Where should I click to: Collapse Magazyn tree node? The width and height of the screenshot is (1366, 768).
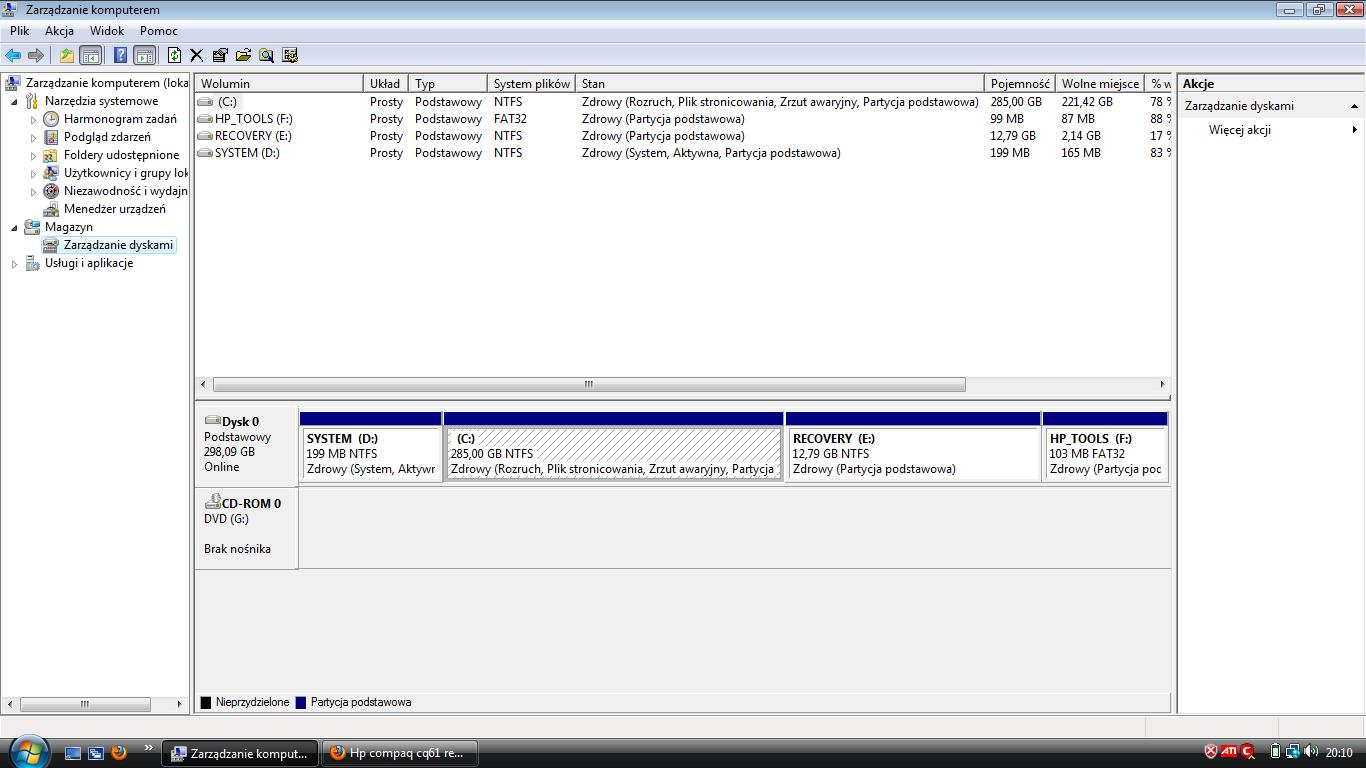(x=14, y=227)
